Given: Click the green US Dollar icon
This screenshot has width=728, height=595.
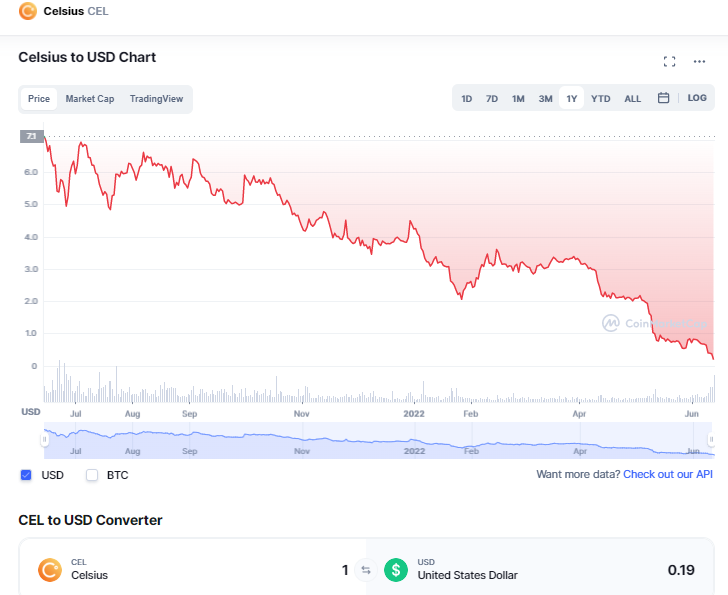Looking at the screenshot, I should click(x=397, y=570).
